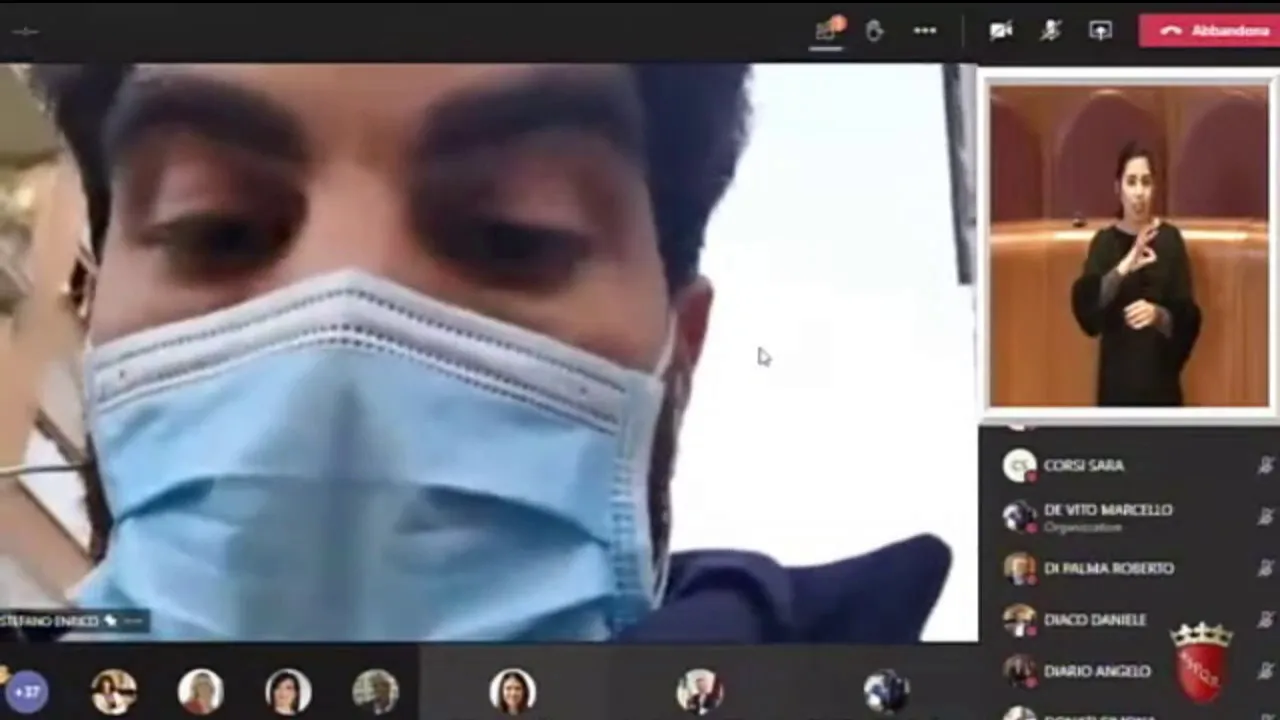Select DIARIO ANGELO's avatar in the list
1280x720 pixels.
pos(1020,671)
